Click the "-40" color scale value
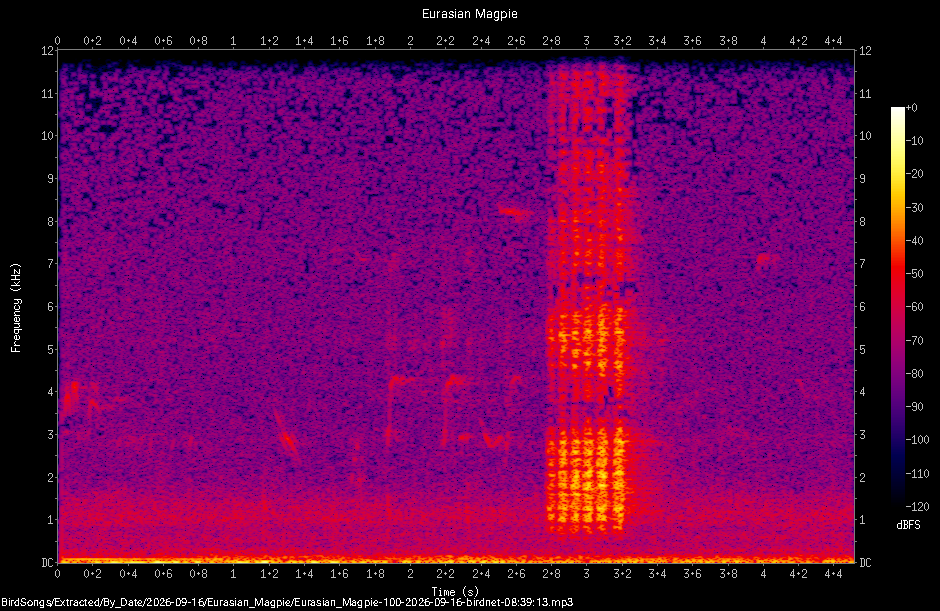 click(x=914, y=240)
